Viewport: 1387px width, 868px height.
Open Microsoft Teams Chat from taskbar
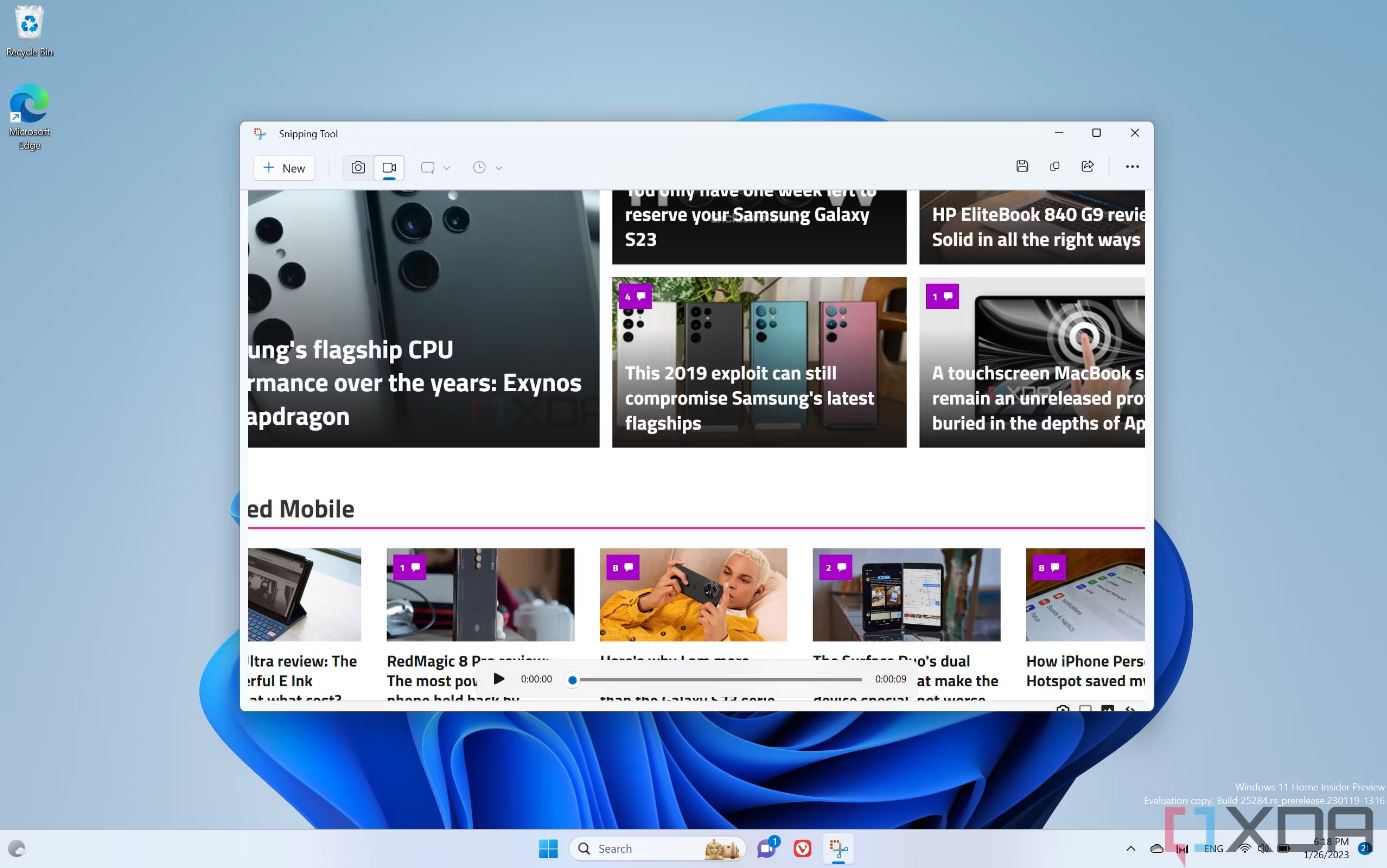(x=767, y=849)
